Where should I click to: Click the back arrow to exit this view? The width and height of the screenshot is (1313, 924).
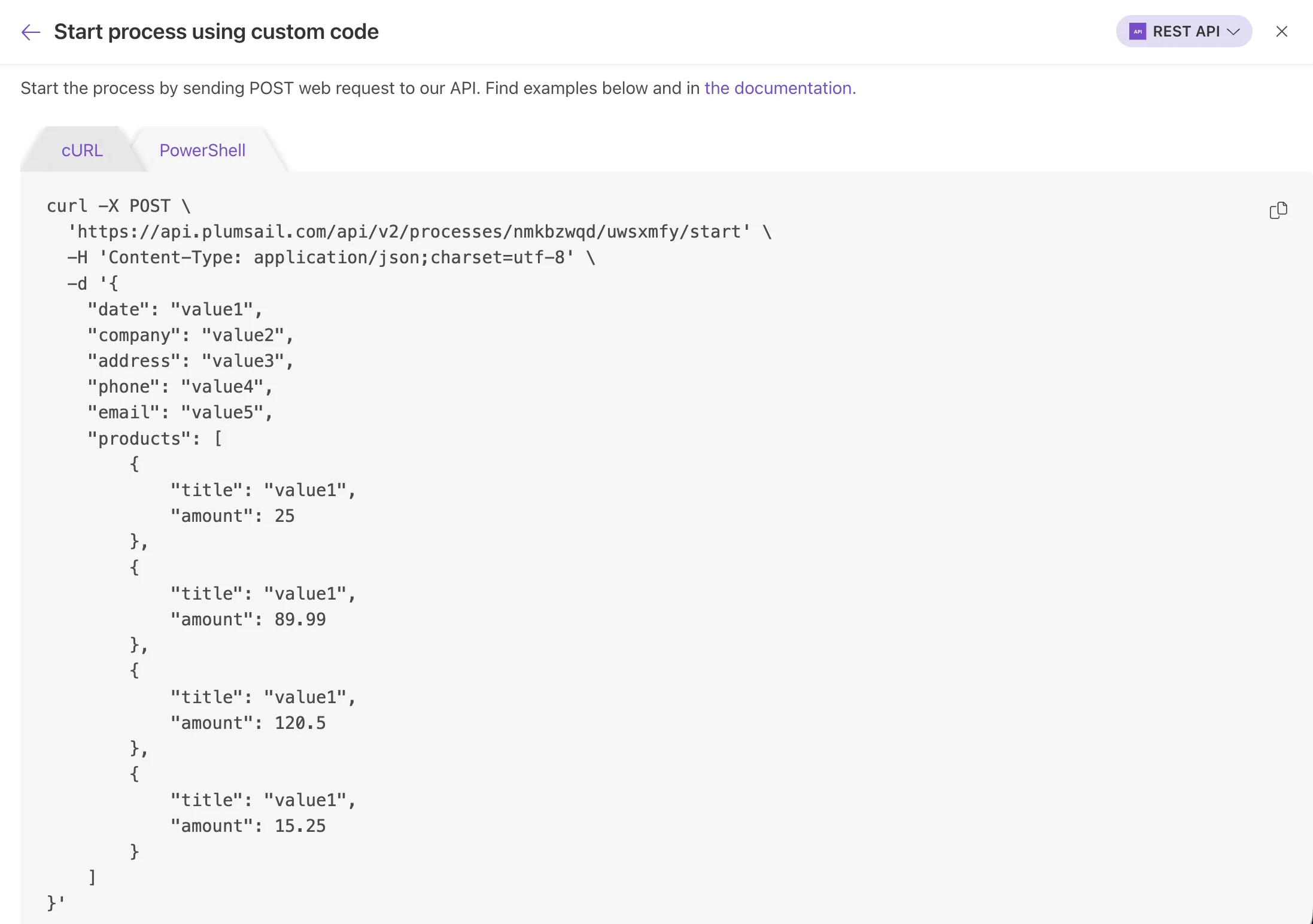[x=30, y=32]
